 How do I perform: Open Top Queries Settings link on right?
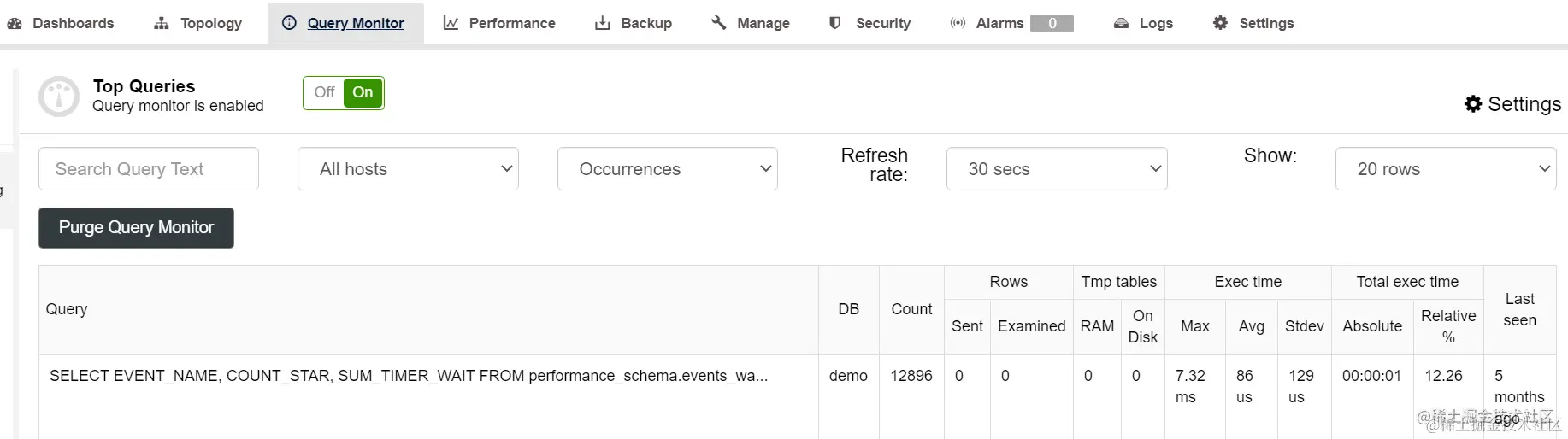[1512, 104]
